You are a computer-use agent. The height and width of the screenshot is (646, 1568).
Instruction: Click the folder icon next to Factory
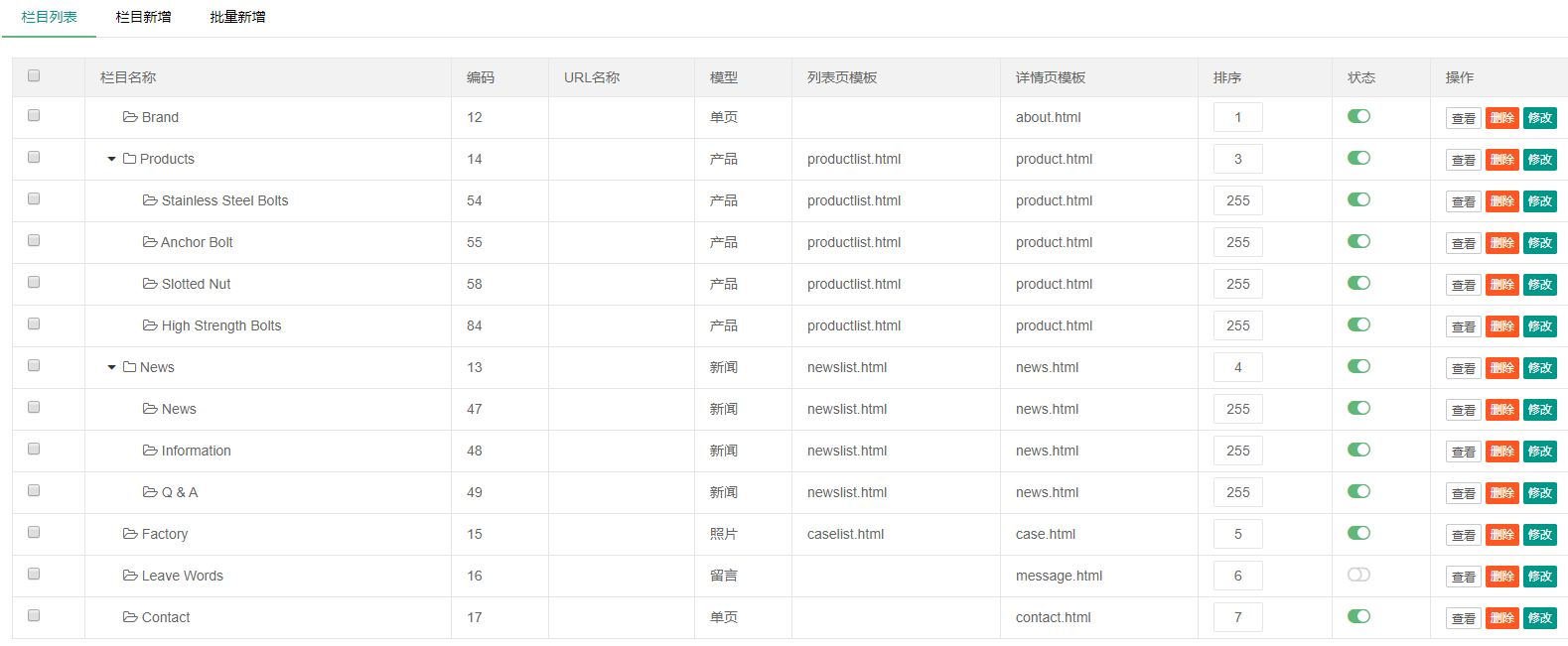(130, 534)
